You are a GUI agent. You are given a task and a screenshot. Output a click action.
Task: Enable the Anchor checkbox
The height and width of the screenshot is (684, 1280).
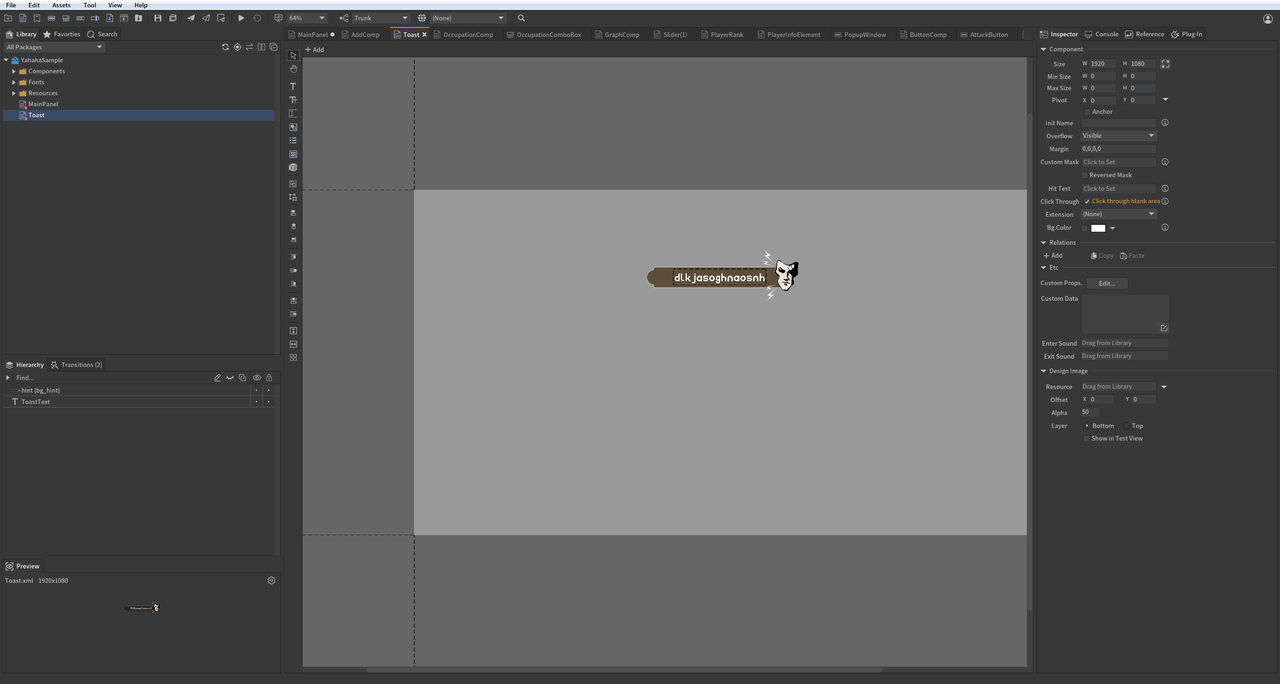tap(1087, 112)
